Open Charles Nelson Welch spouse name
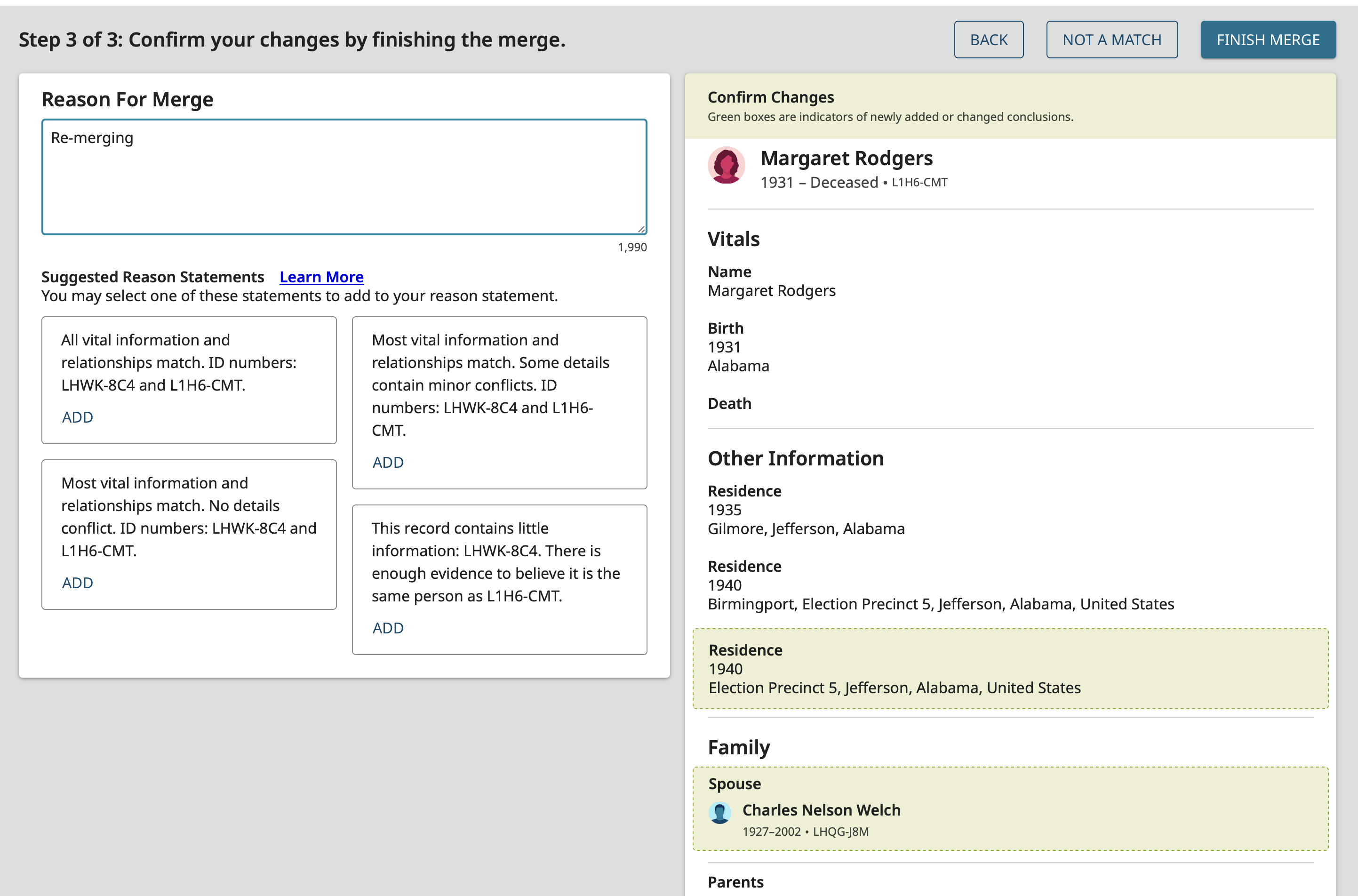1358x896 pixels. point(821,810)
